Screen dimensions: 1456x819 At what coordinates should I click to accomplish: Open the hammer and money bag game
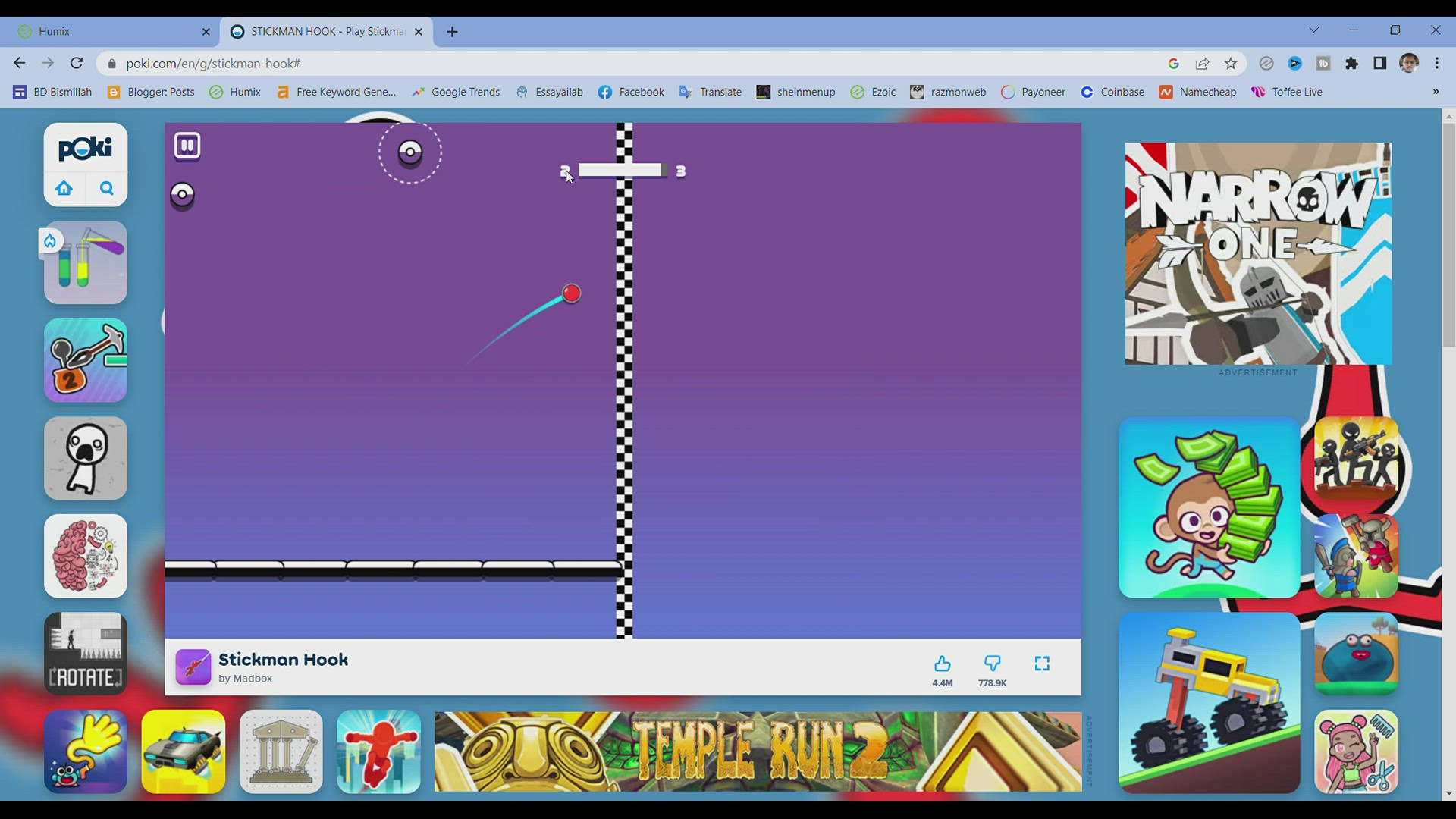86,360
